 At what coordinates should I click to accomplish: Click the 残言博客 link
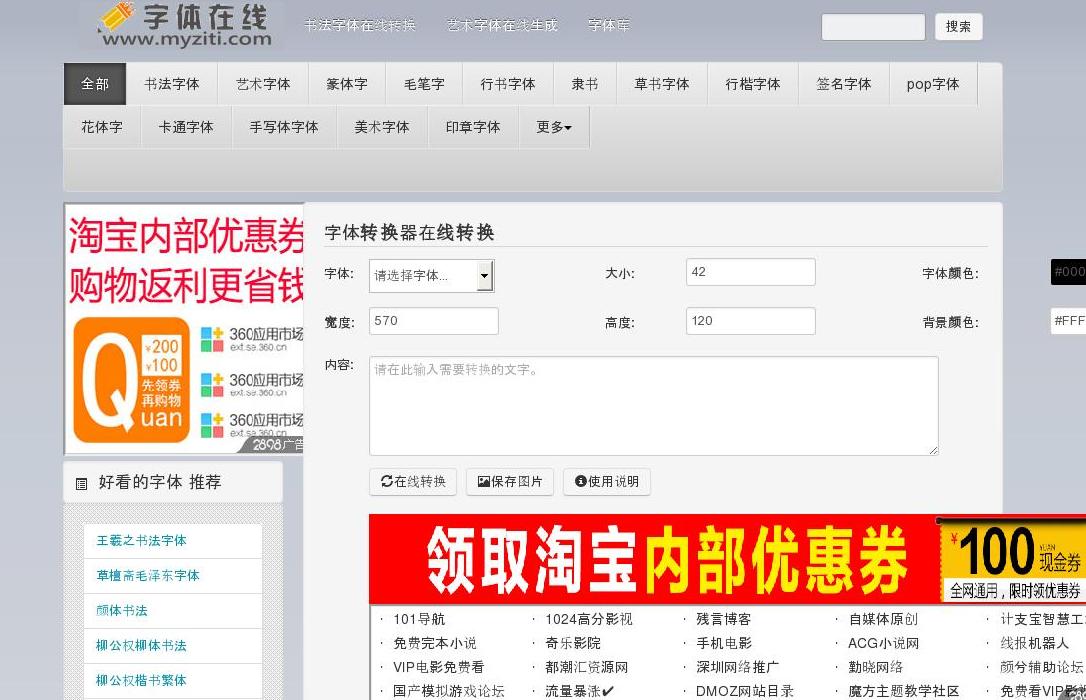(x=723, y=619)
